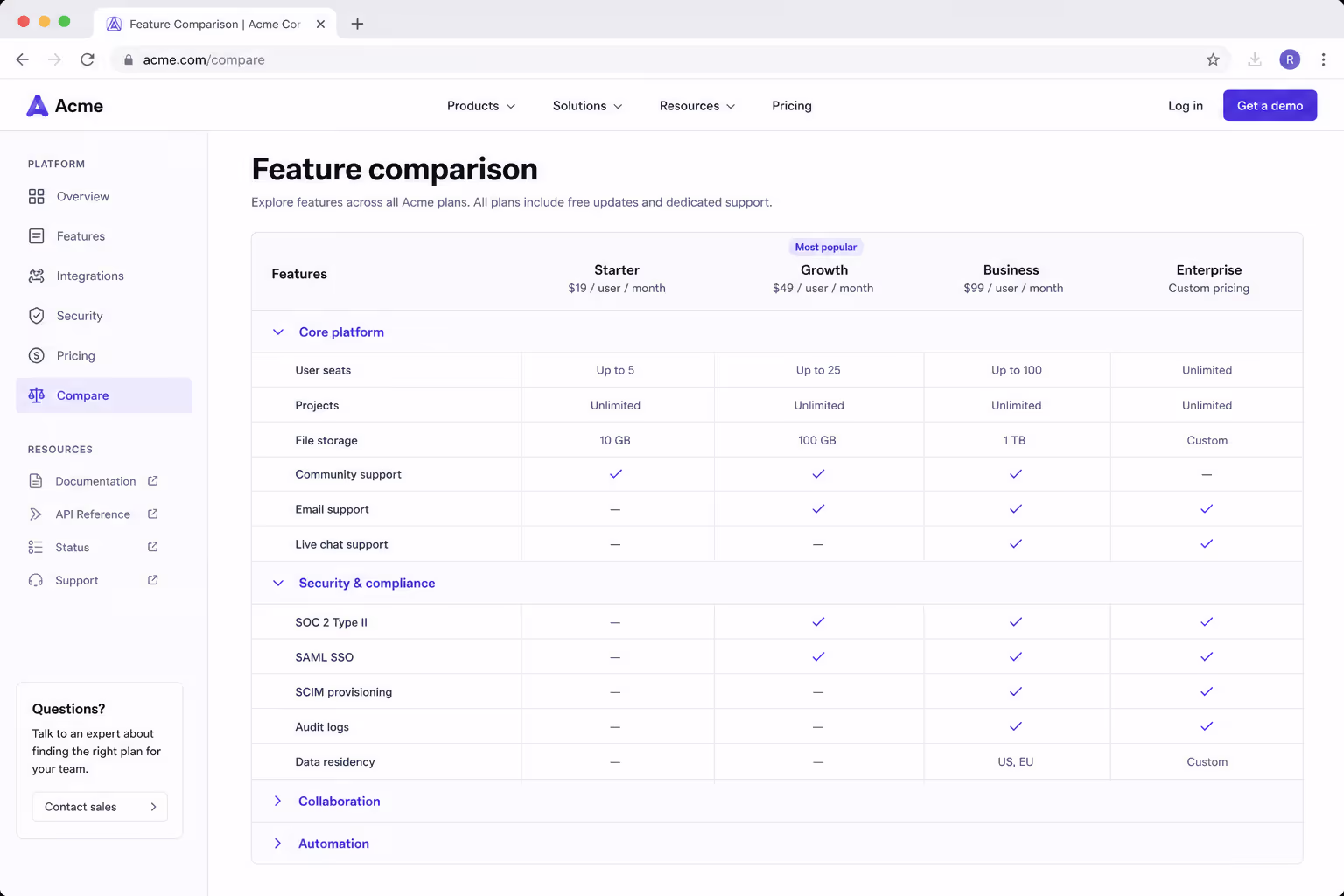Select Security in the sidebar

[104, 316]
